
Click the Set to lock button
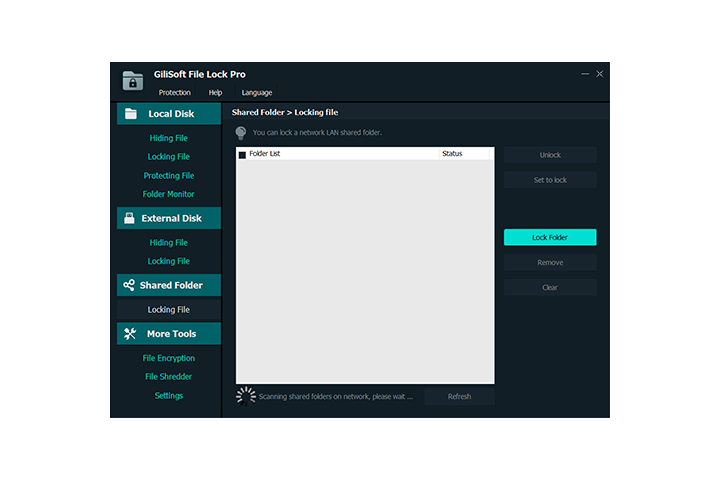tap(550, 180)
